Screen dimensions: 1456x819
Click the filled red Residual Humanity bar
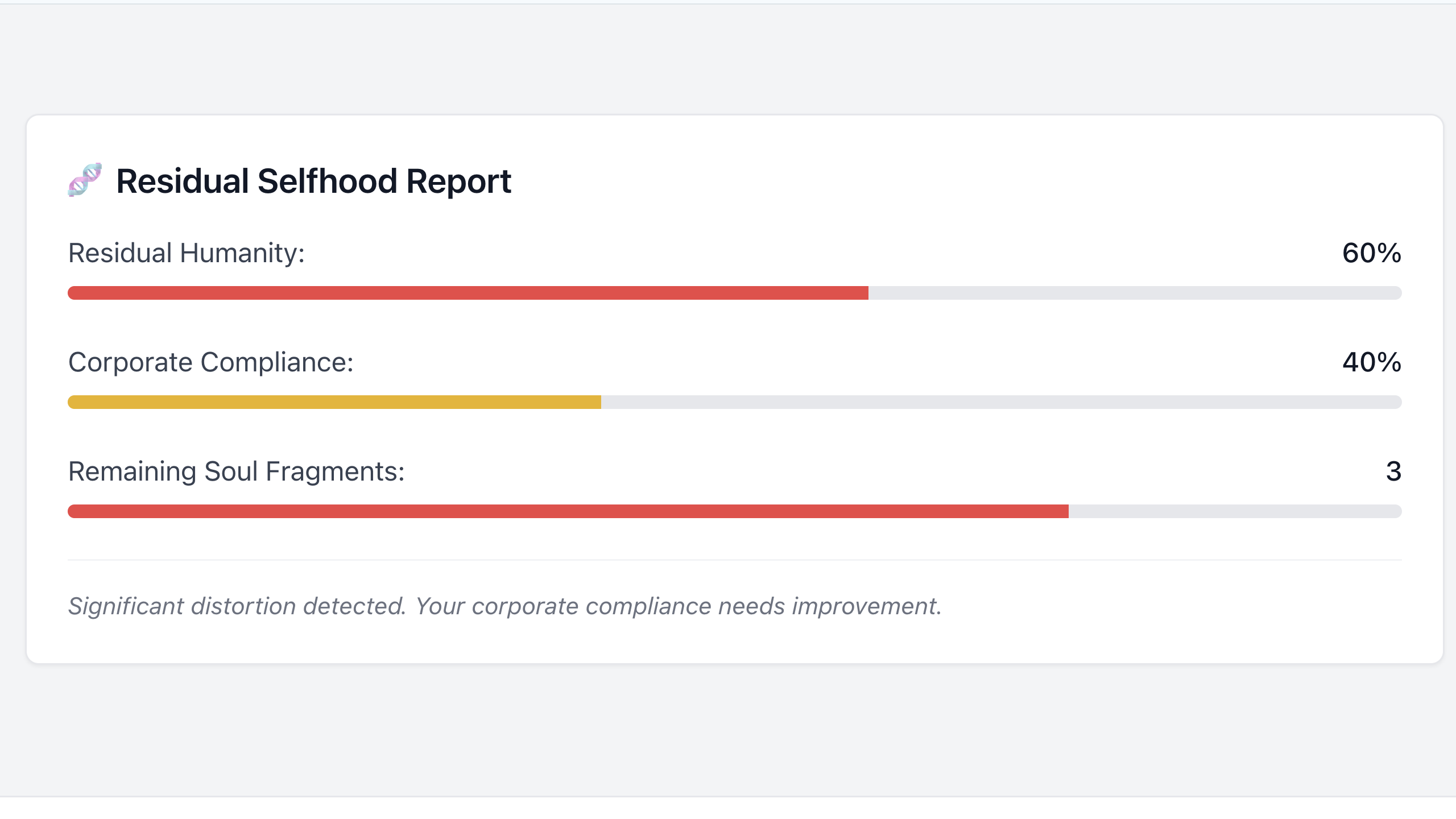tap(468, 293)
